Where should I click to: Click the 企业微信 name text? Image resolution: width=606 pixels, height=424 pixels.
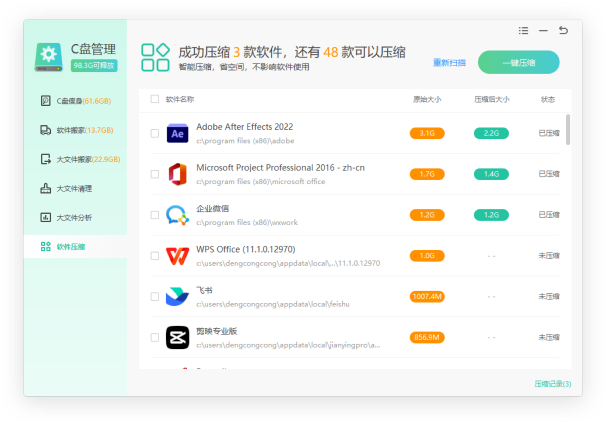pos(213,209)
